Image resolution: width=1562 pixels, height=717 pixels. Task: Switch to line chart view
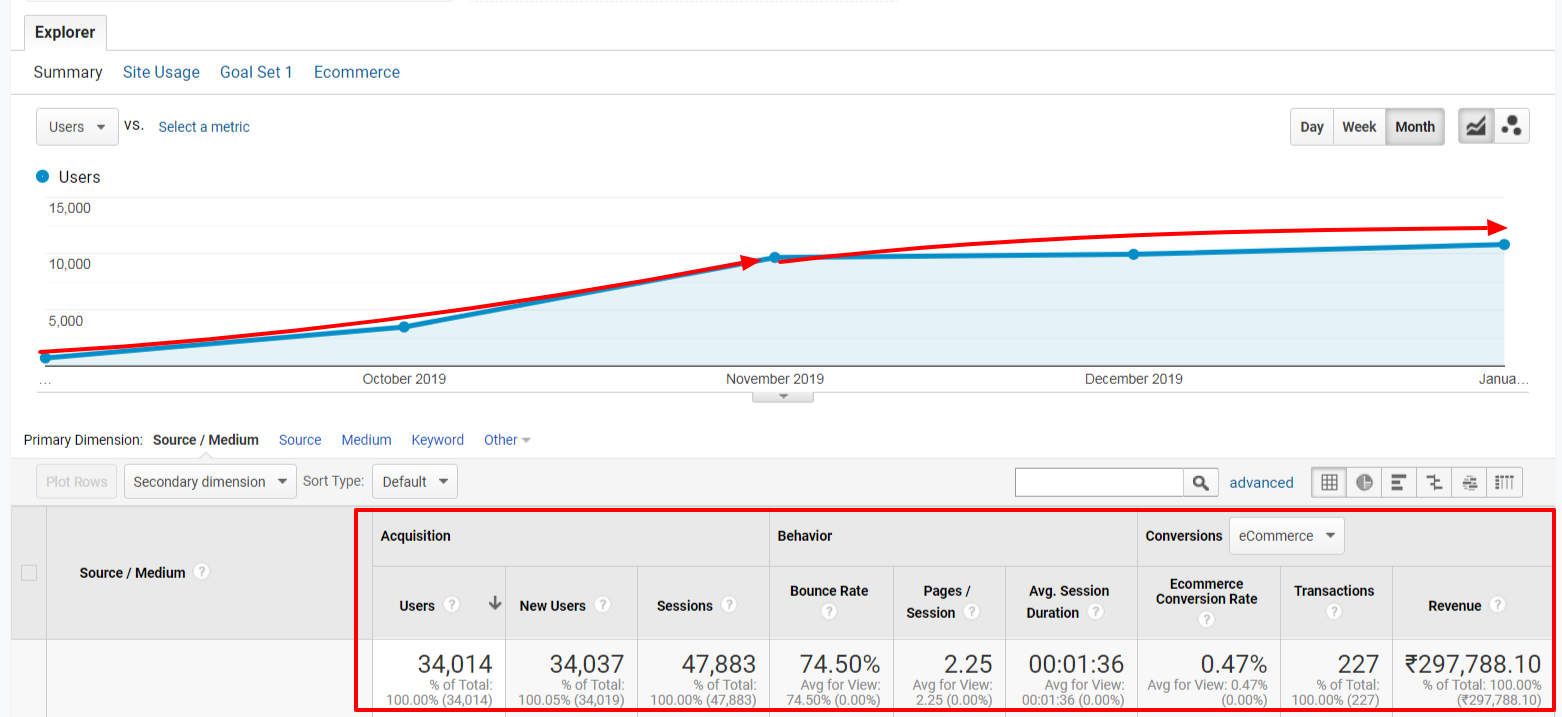tap(1476, 126)
